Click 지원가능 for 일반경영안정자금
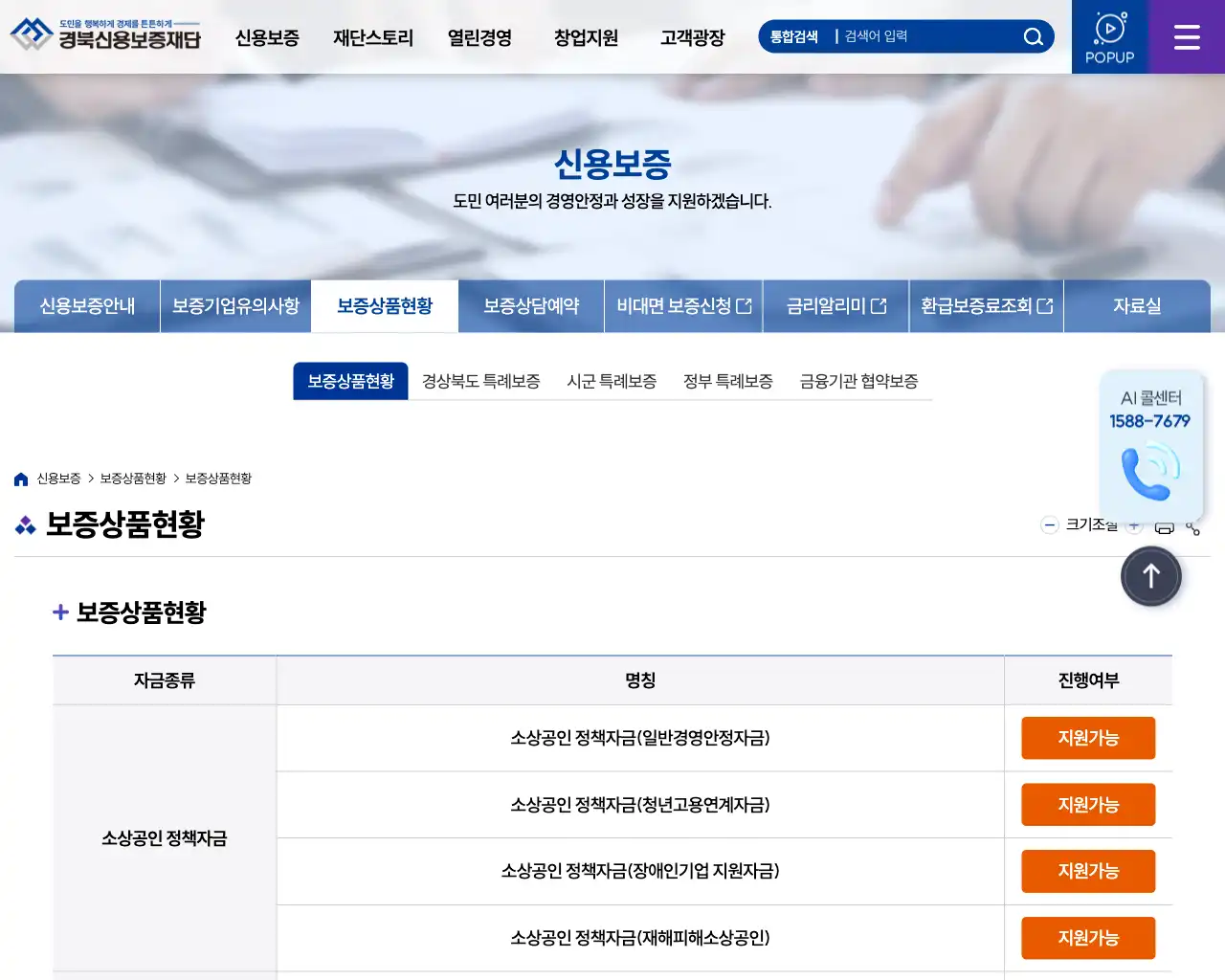The image size is (1225, 980). point(1088,738)
